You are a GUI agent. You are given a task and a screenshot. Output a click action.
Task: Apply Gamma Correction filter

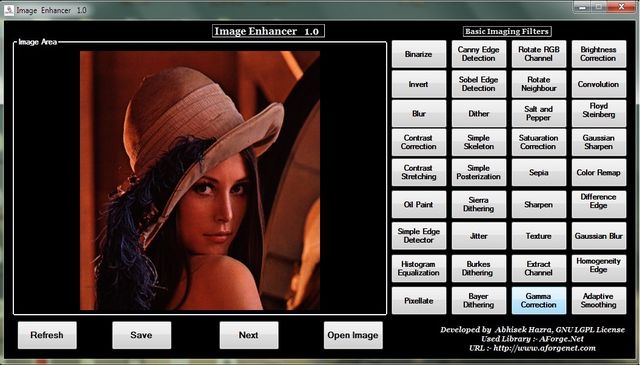pyautogui.click(x=539, y=300)
